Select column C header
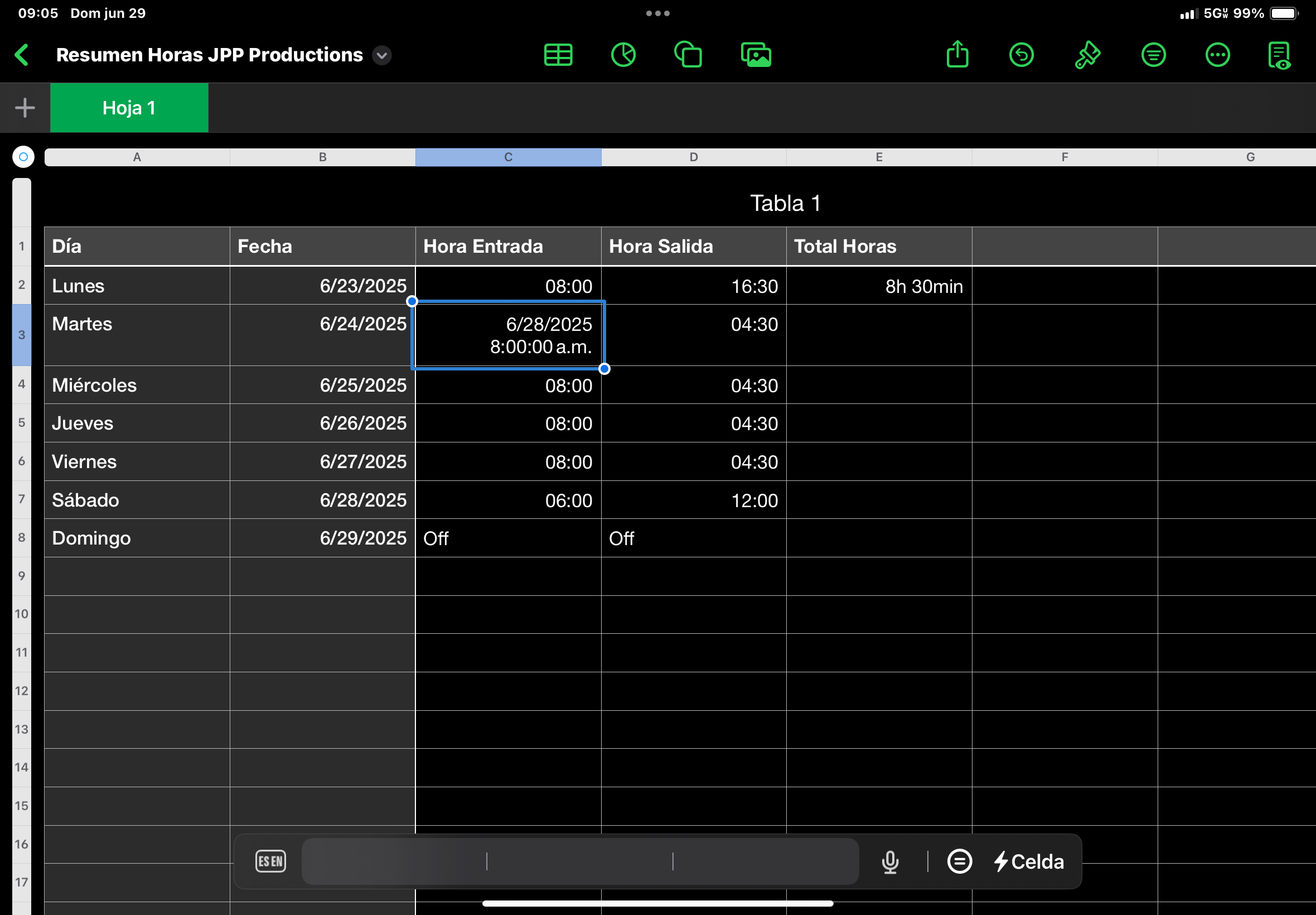 507,157
